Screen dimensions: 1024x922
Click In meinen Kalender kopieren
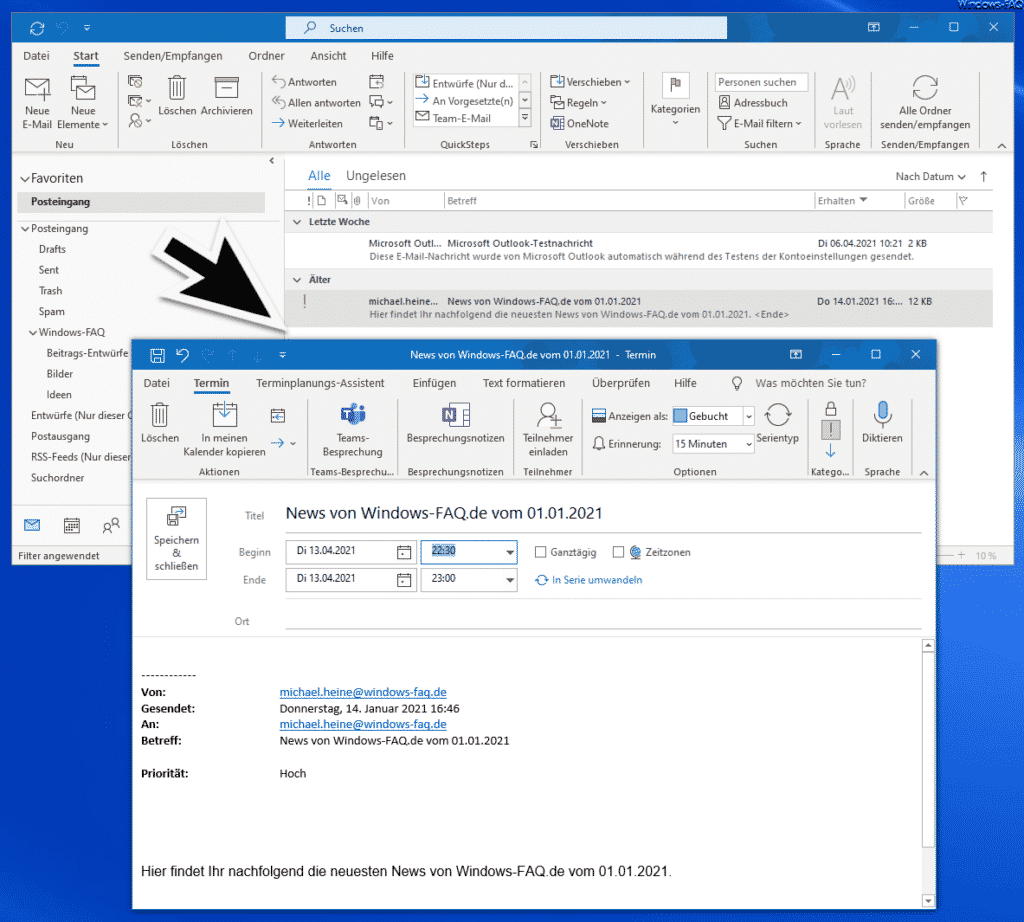tap(224, 429)
